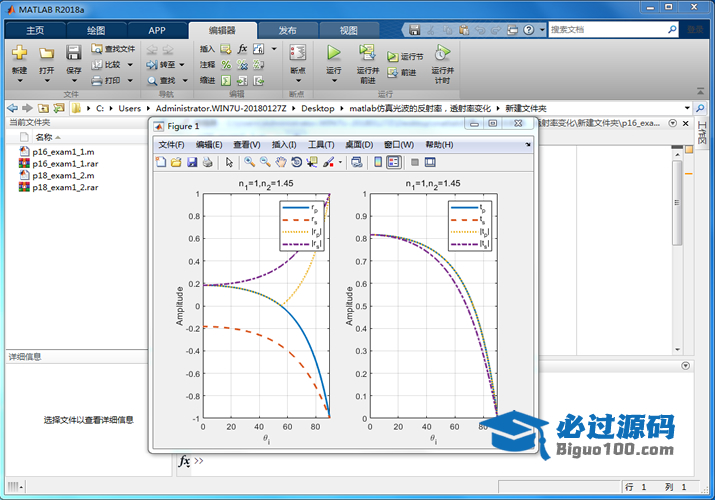
Task: Toggle Data Cursor tool in Figure 1
Action: tap(312, 162)
